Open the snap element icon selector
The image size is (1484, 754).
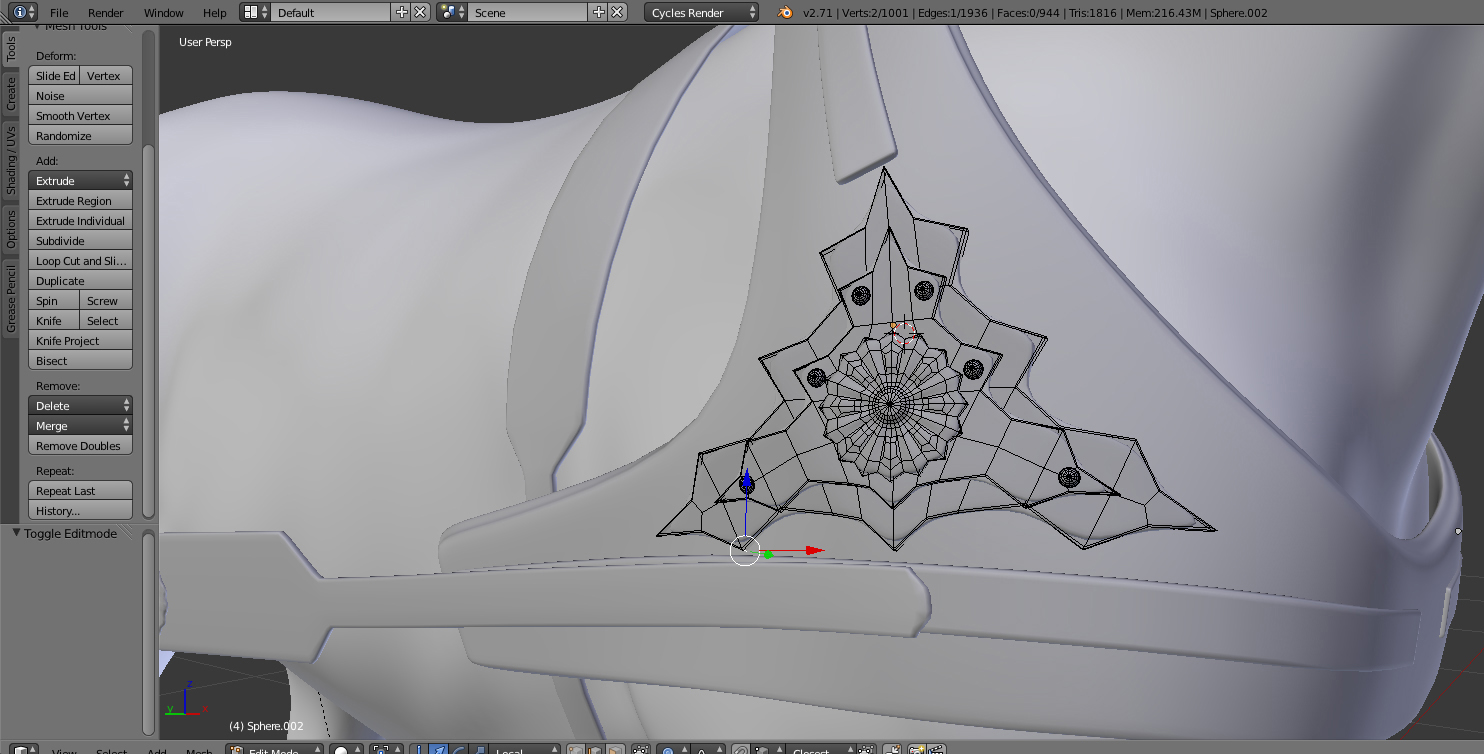pyautogui.click(x=768, y=749)
